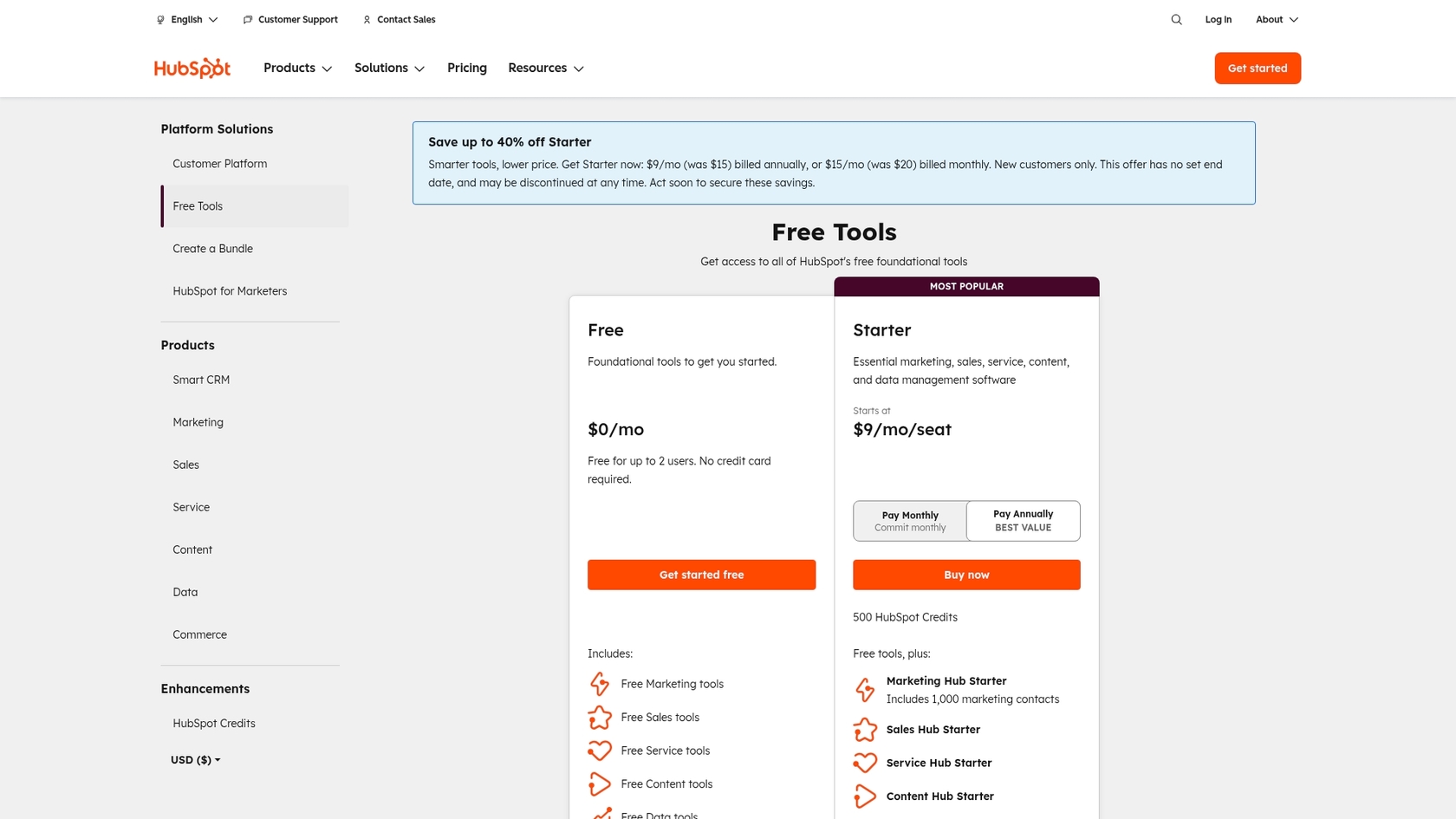
Task: Select the Customer Support headset icon
Action: [x=248, y=19]
